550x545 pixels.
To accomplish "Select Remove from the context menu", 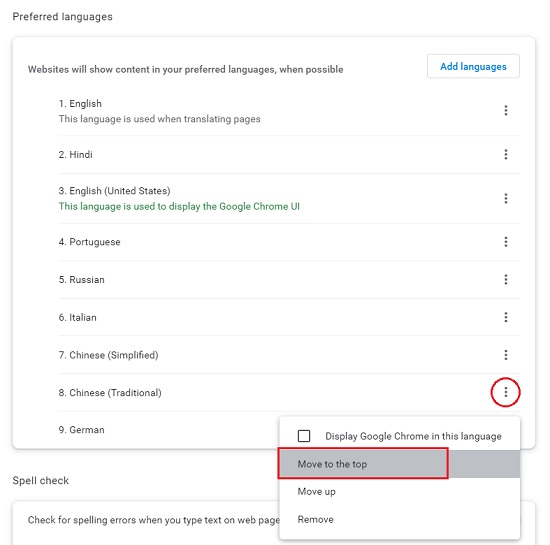I will tap(400, 519).
